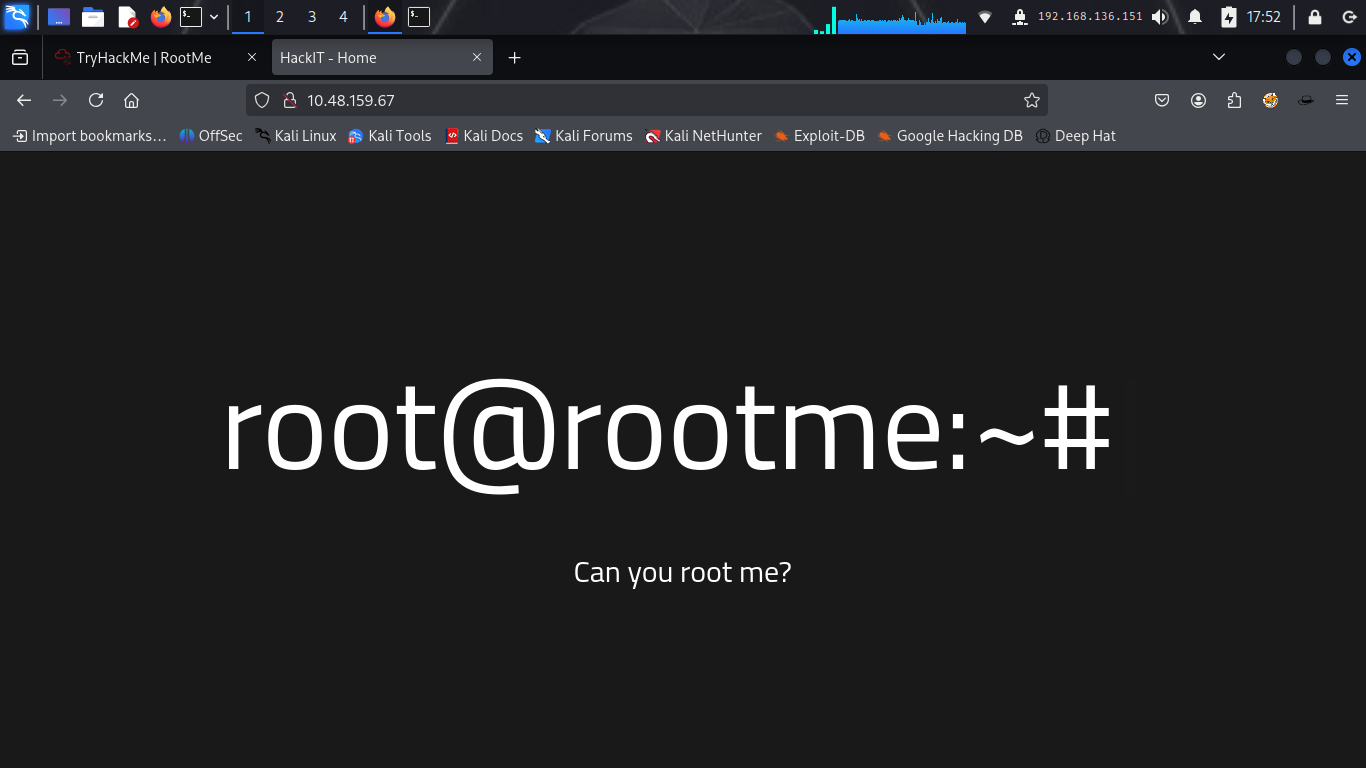
Task: Expand the list all tabs chevron
Action: [x=1219, y=57]
